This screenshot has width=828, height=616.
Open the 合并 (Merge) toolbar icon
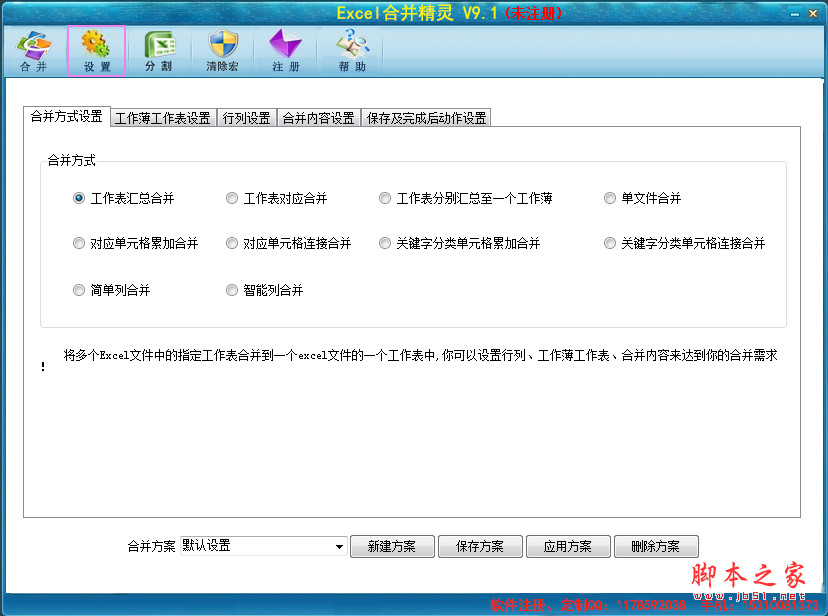pos(34,51)
